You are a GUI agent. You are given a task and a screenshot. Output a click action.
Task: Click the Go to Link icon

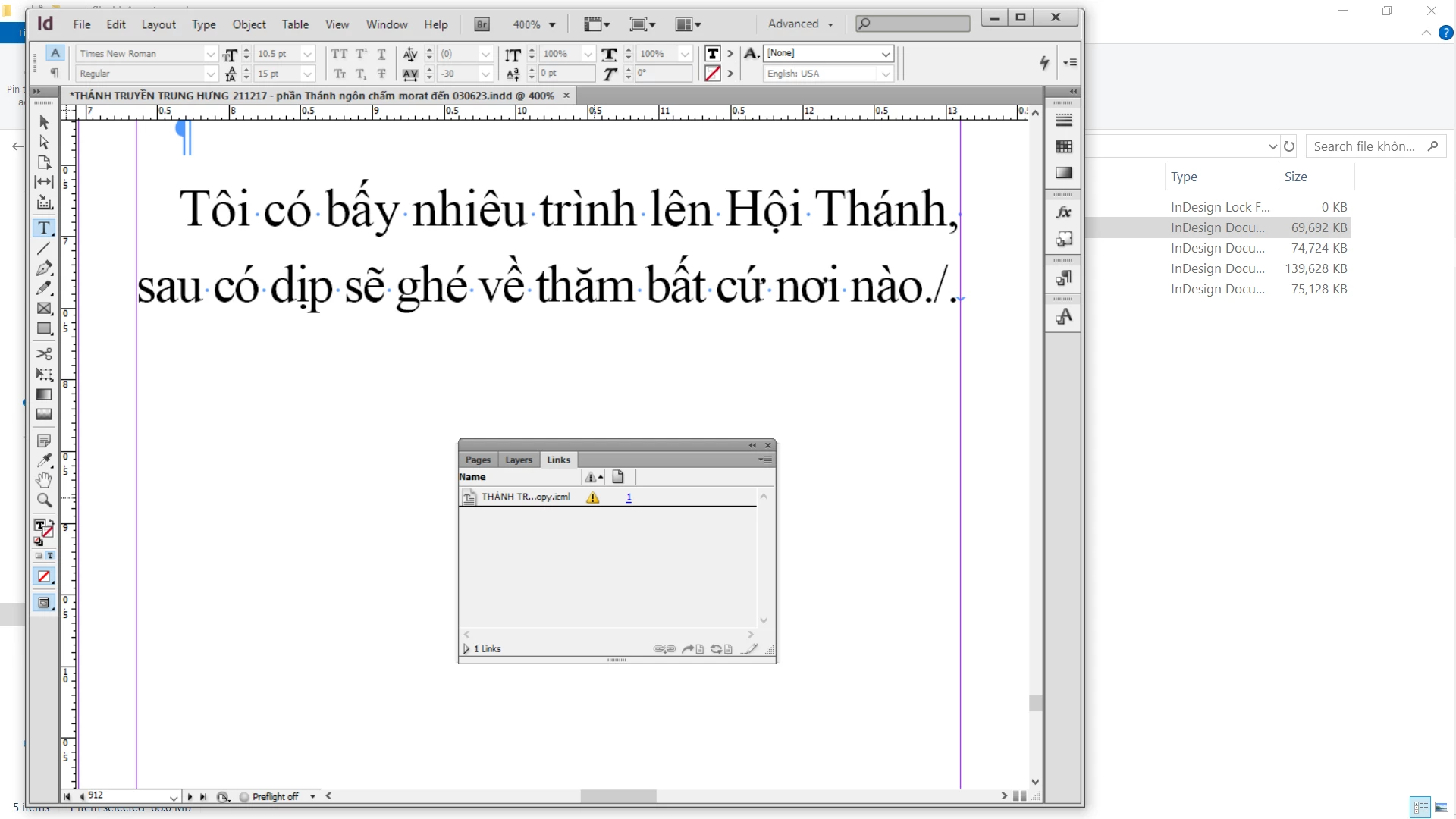(692, 649)
